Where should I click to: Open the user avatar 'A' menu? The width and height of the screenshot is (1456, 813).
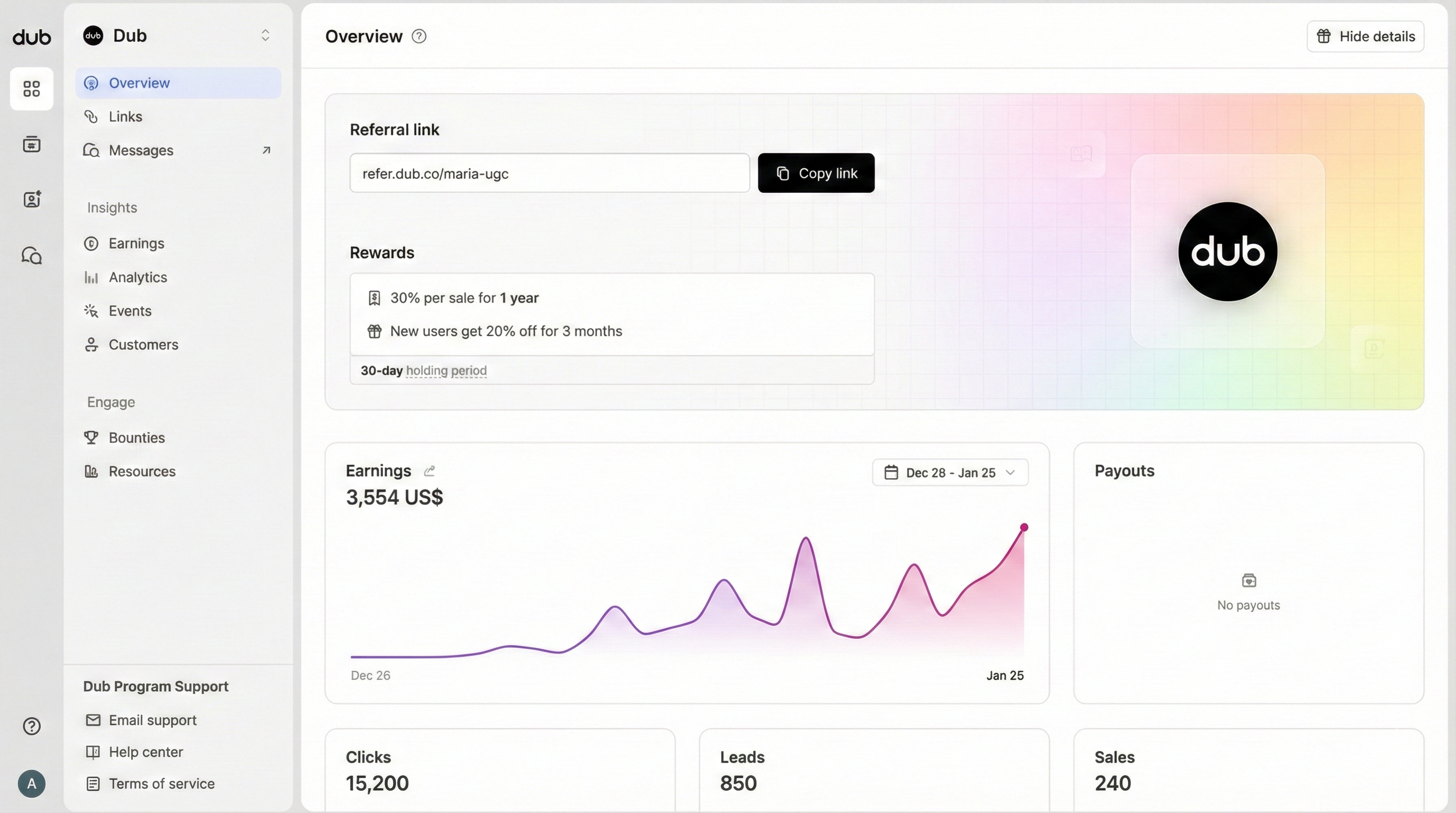coord(32,783)
